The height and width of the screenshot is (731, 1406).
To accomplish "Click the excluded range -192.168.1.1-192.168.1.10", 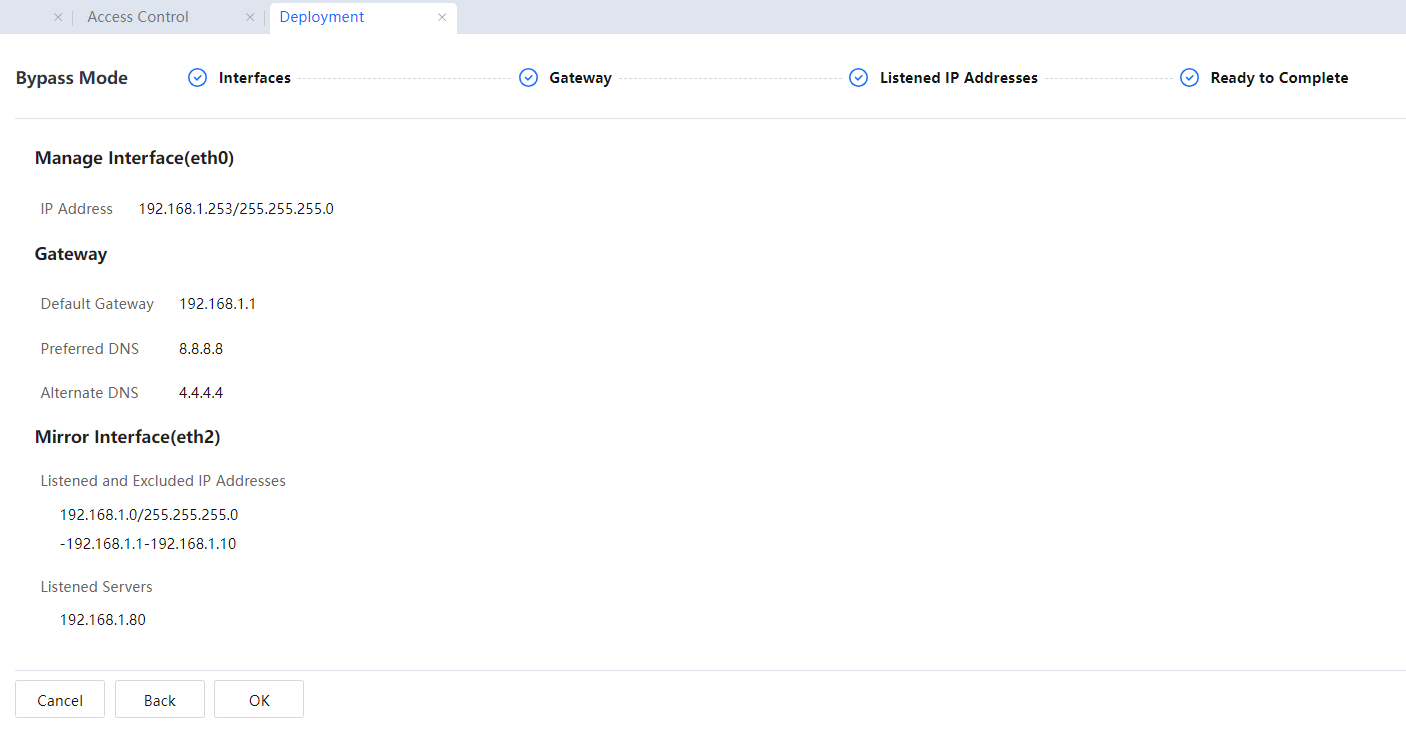I will point(148,544).
